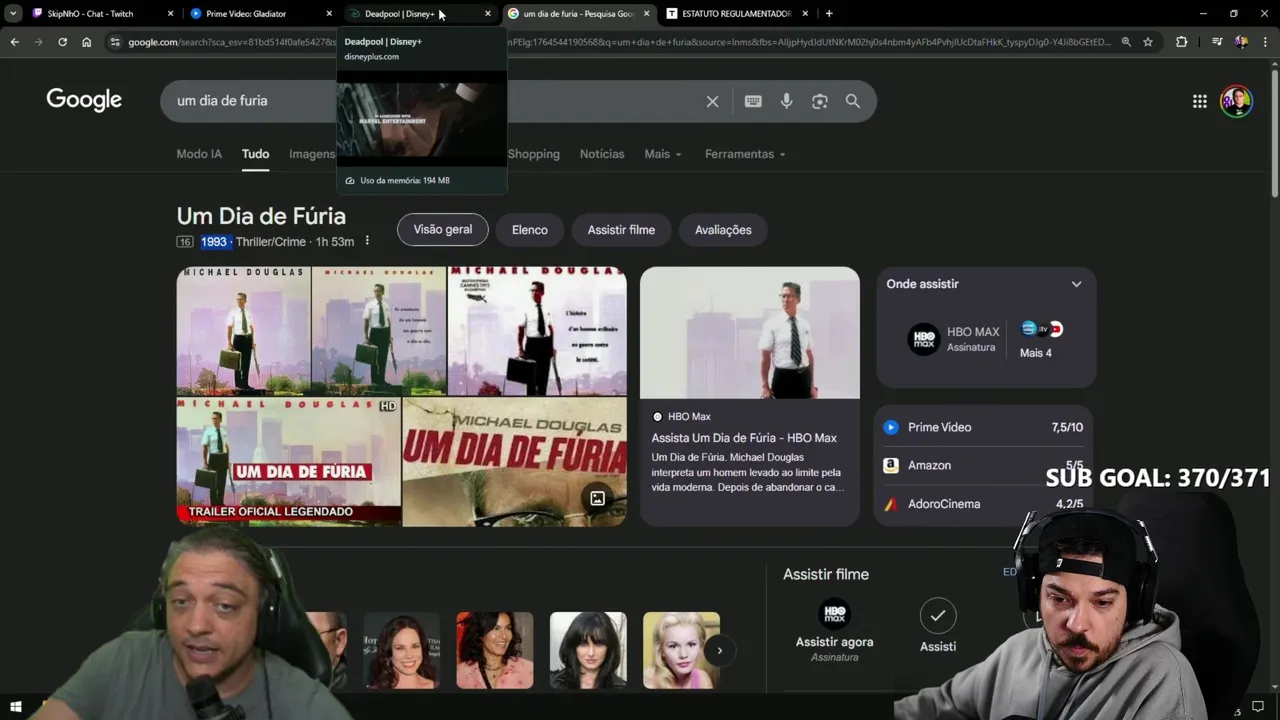Start voice search with the microphone icon

(x=786, y=101)
